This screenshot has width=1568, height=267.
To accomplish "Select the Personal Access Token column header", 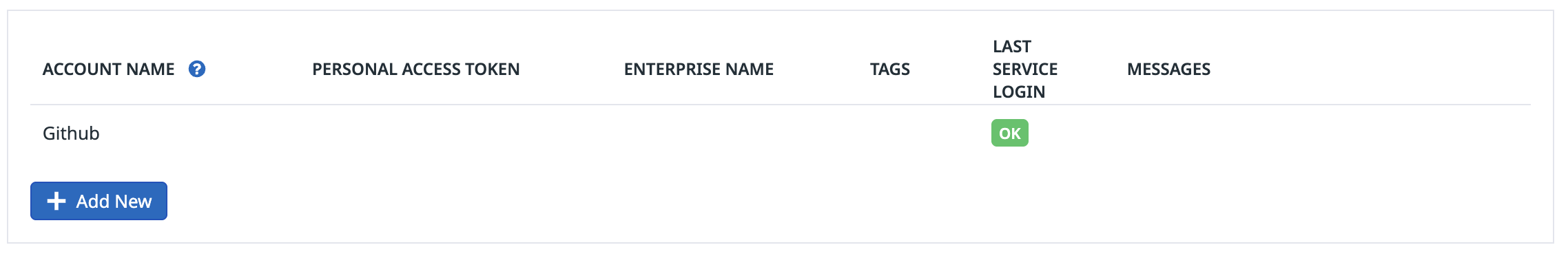I will click(x=415, y=69).
